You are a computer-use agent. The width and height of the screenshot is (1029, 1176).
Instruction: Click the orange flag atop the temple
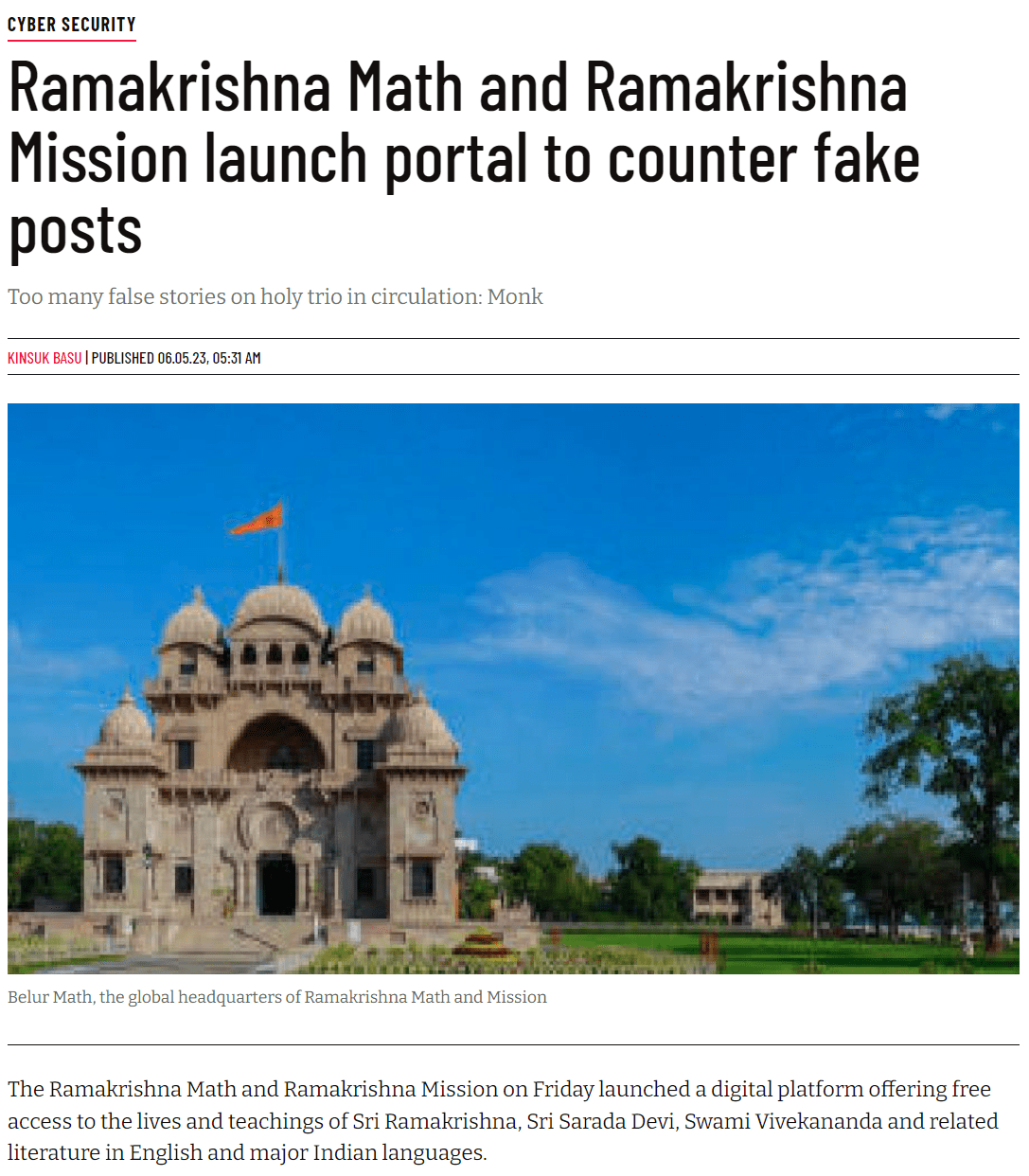click(x=257, y=520)
